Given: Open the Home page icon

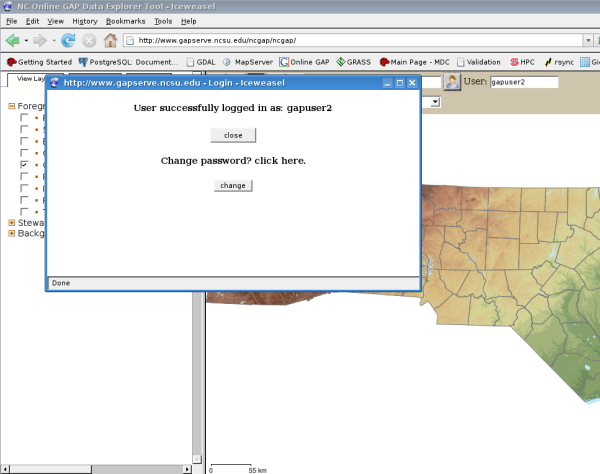Looking at the screenshot, I should point(111,40).
